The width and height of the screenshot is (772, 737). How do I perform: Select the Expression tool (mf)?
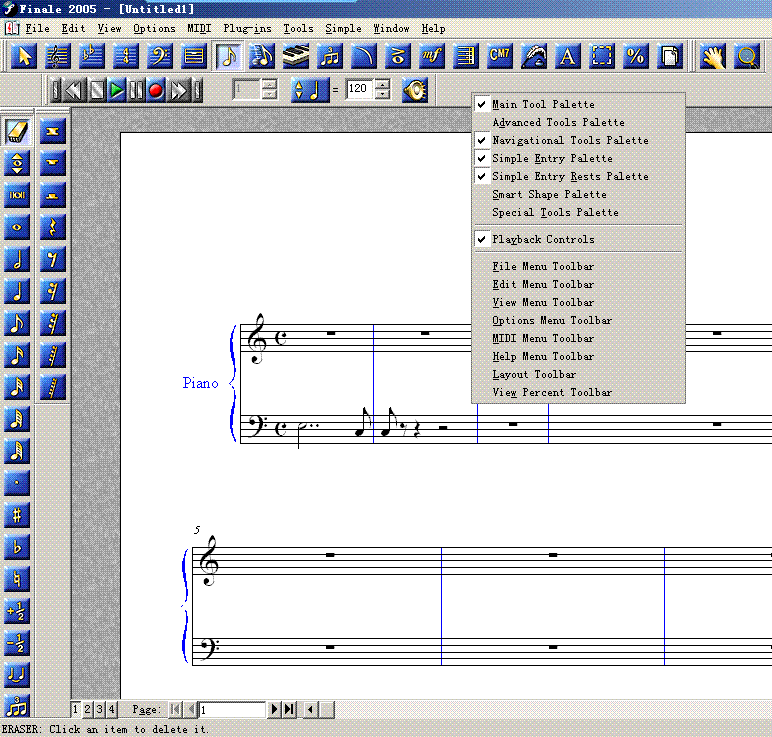[x=431, y=56]
